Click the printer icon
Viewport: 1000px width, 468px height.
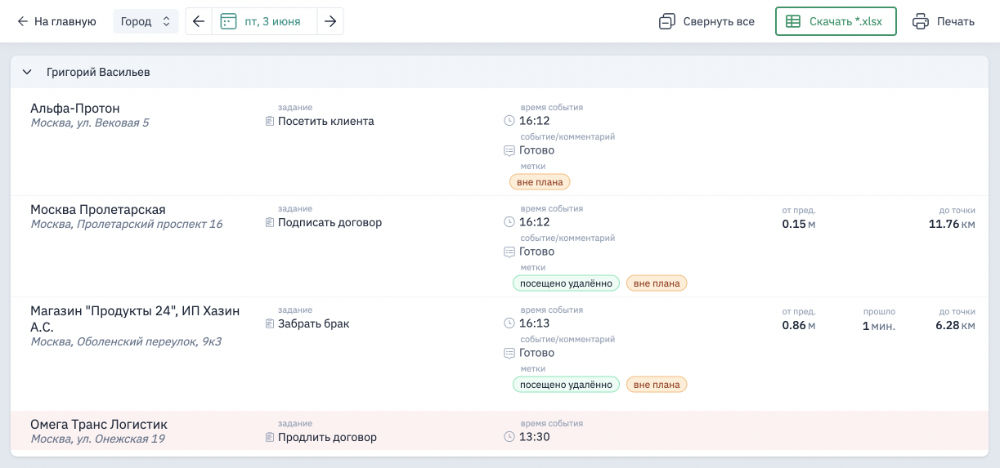pyautogui.click(x=920, y=21)
